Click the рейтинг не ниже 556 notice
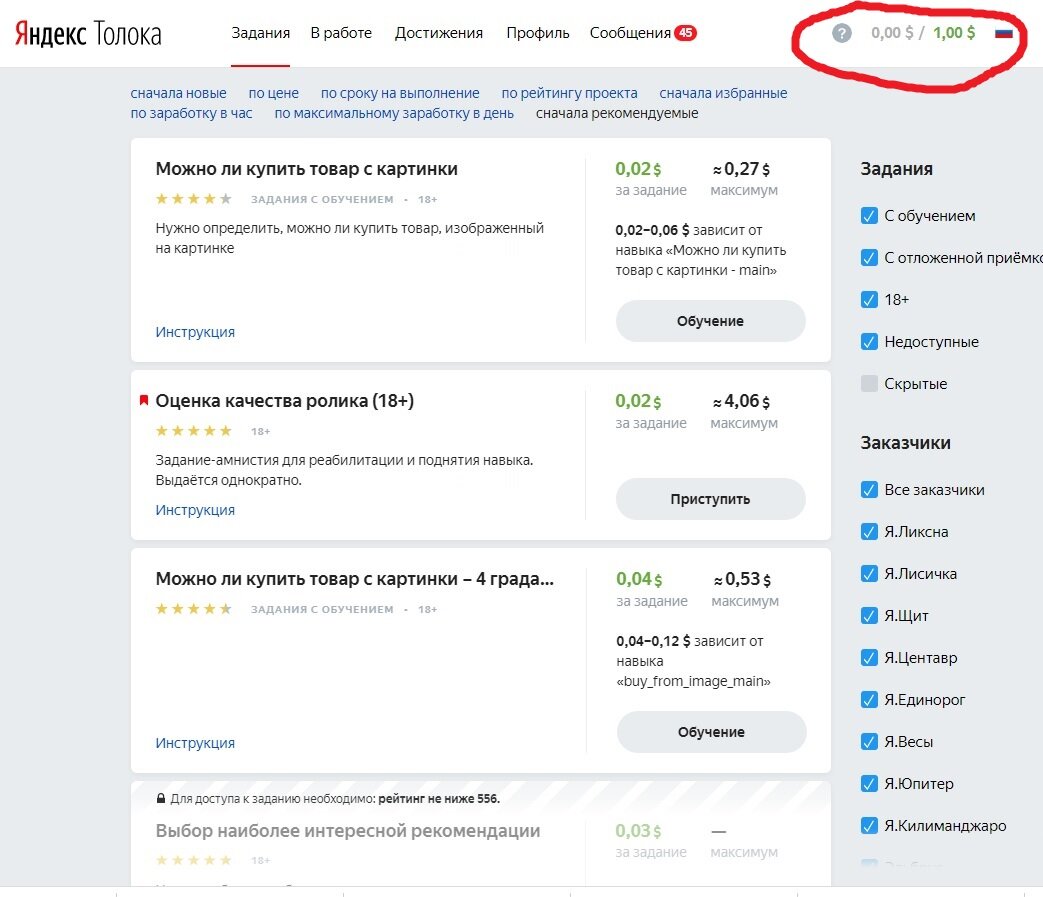The height and width of the screenshot is (897, 1043). (x=439, y=799)
